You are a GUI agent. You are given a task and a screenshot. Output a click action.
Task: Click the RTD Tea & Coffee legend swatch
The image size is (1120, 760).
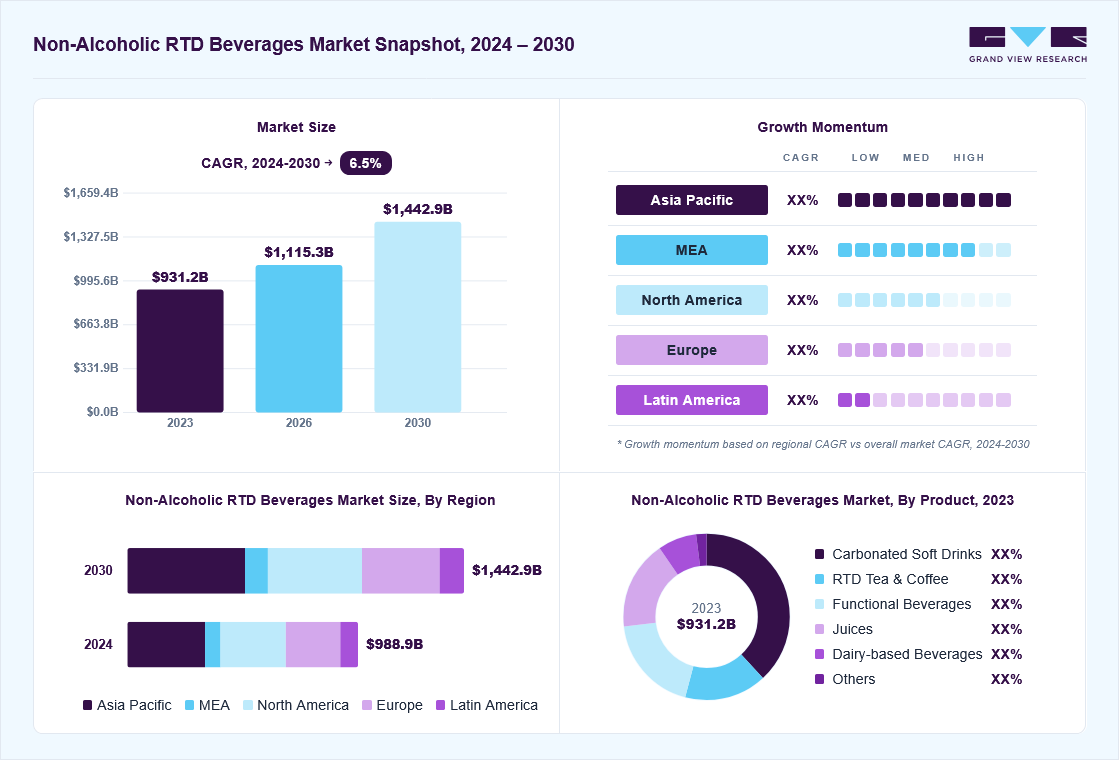819,579
